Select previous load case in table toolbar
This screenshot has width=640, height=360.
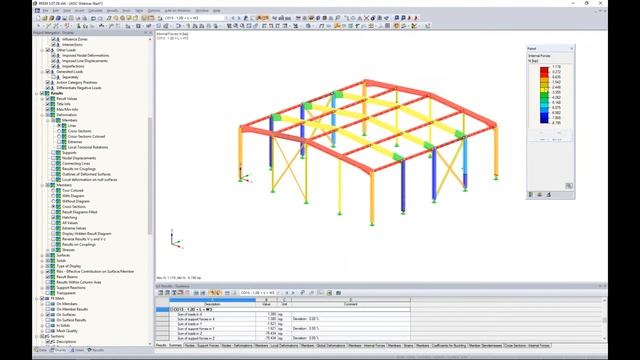[x=287, y=293]
